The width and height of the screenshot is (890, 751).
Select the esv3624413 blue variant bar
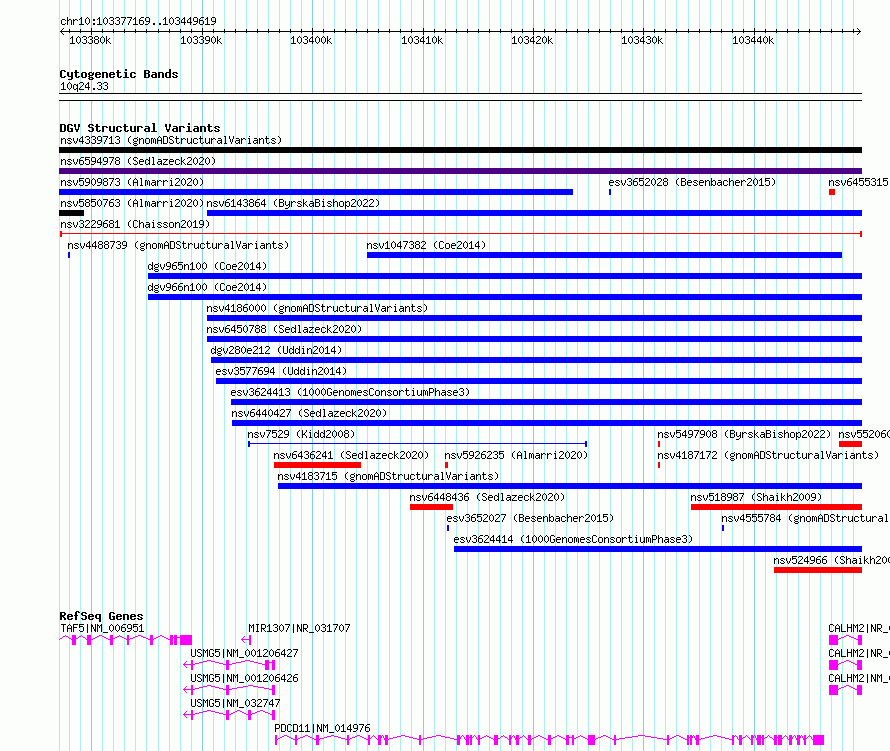click(x=547, y=402)
